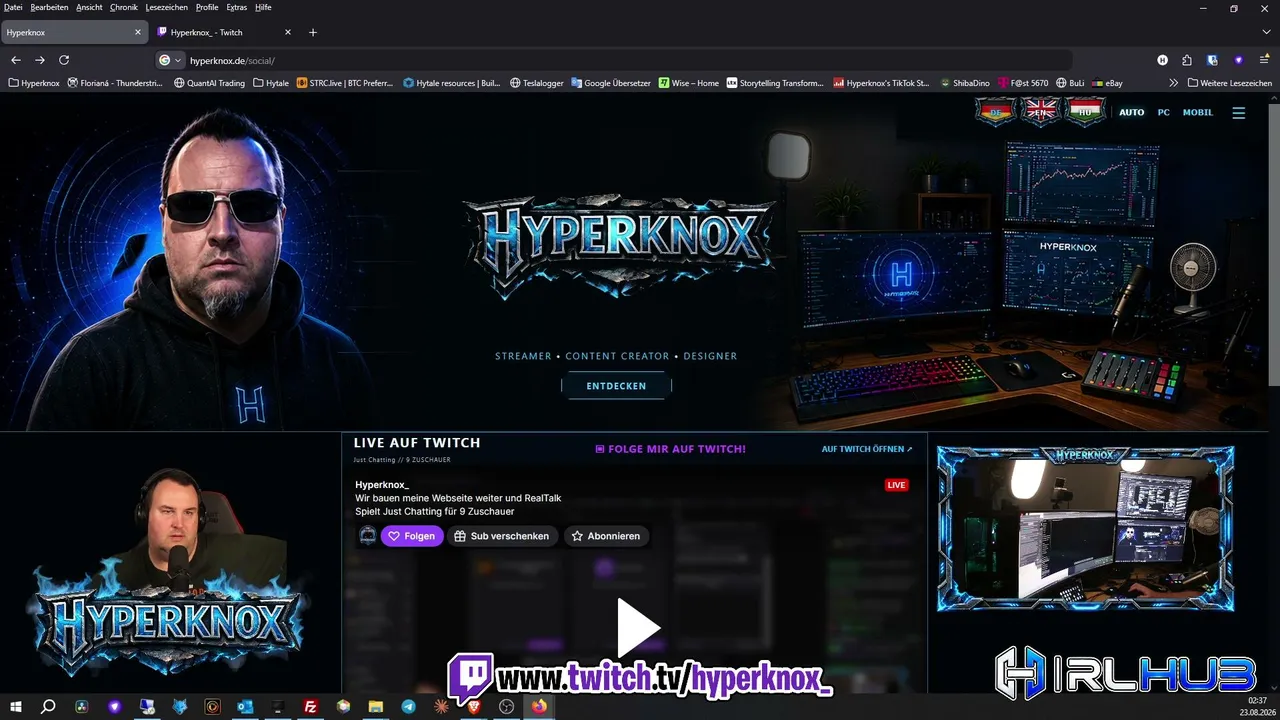1280x720 pixels.
Task: Open the Ansicht menu
Action: coord(89,7)
